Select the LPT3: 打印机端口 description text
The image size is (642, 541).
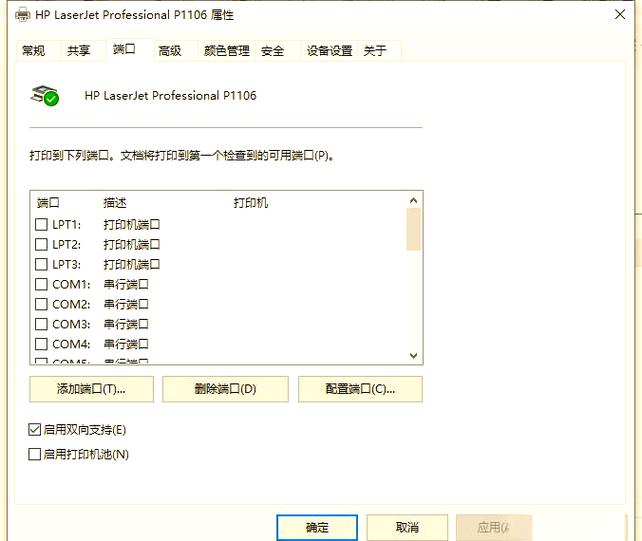131,264
